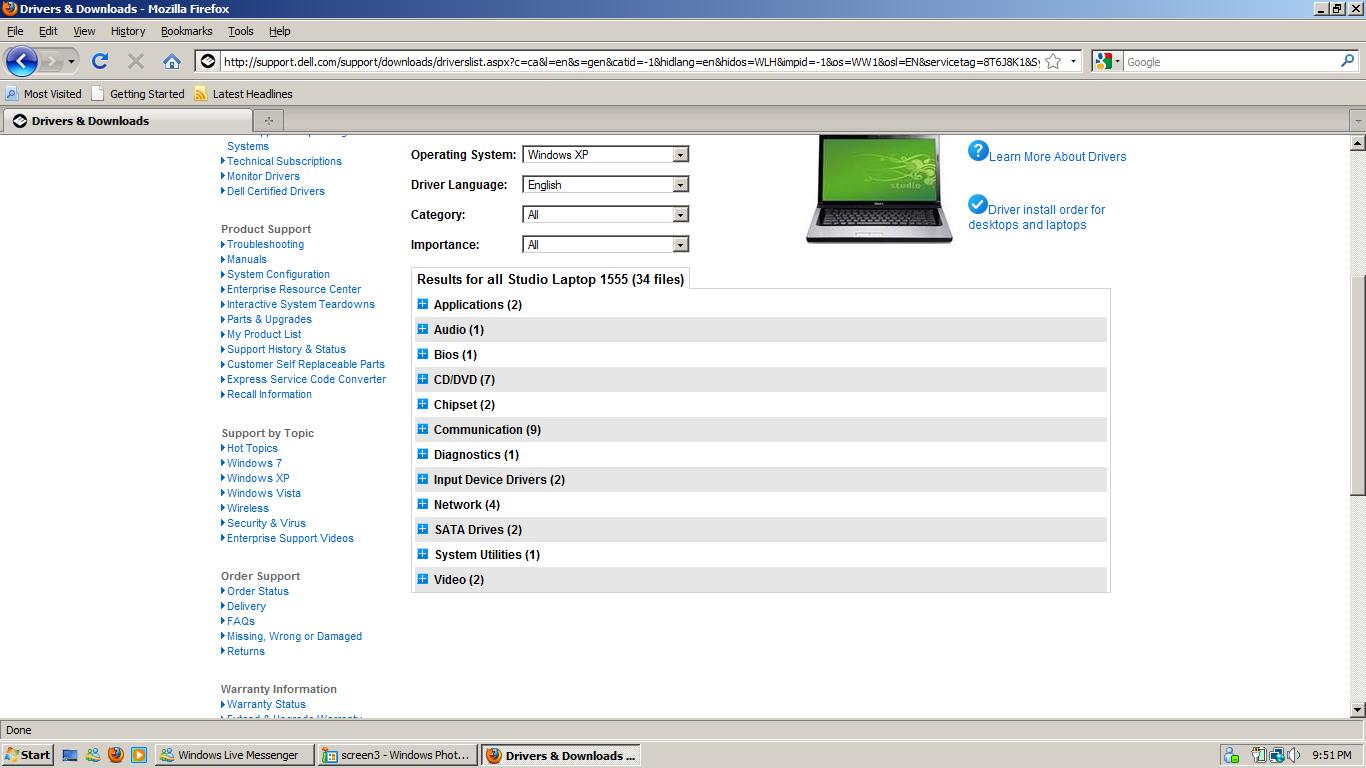This screenshot has width=1366, height=768.
Task: Open the Dell Certified Drivers link
Action: pyautogui.click(x=276, y=191)
